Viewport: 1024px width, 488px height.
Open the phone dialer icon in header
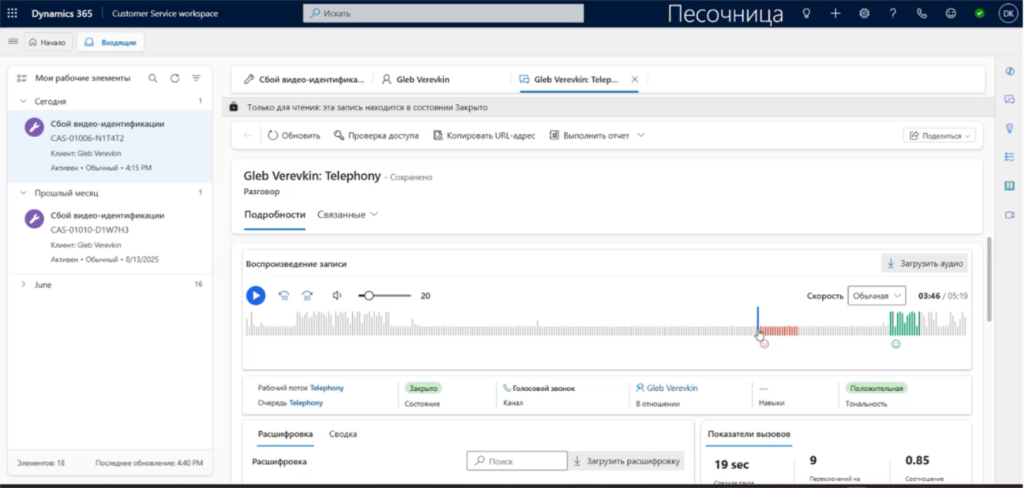click(x=921, y=13)
